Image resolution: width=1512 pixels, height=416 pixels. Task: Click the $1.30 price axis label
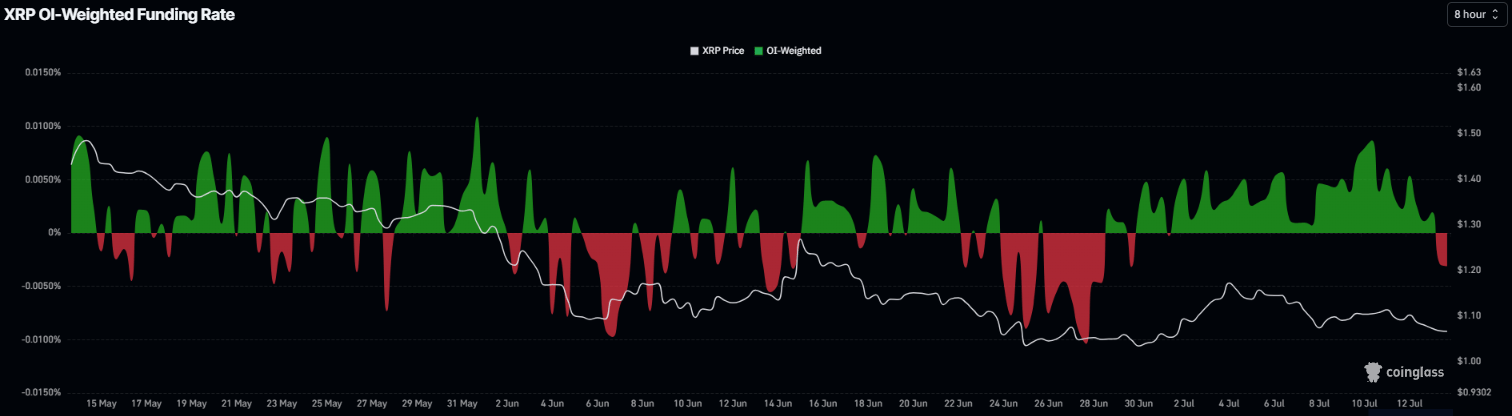coord(1469,224)
